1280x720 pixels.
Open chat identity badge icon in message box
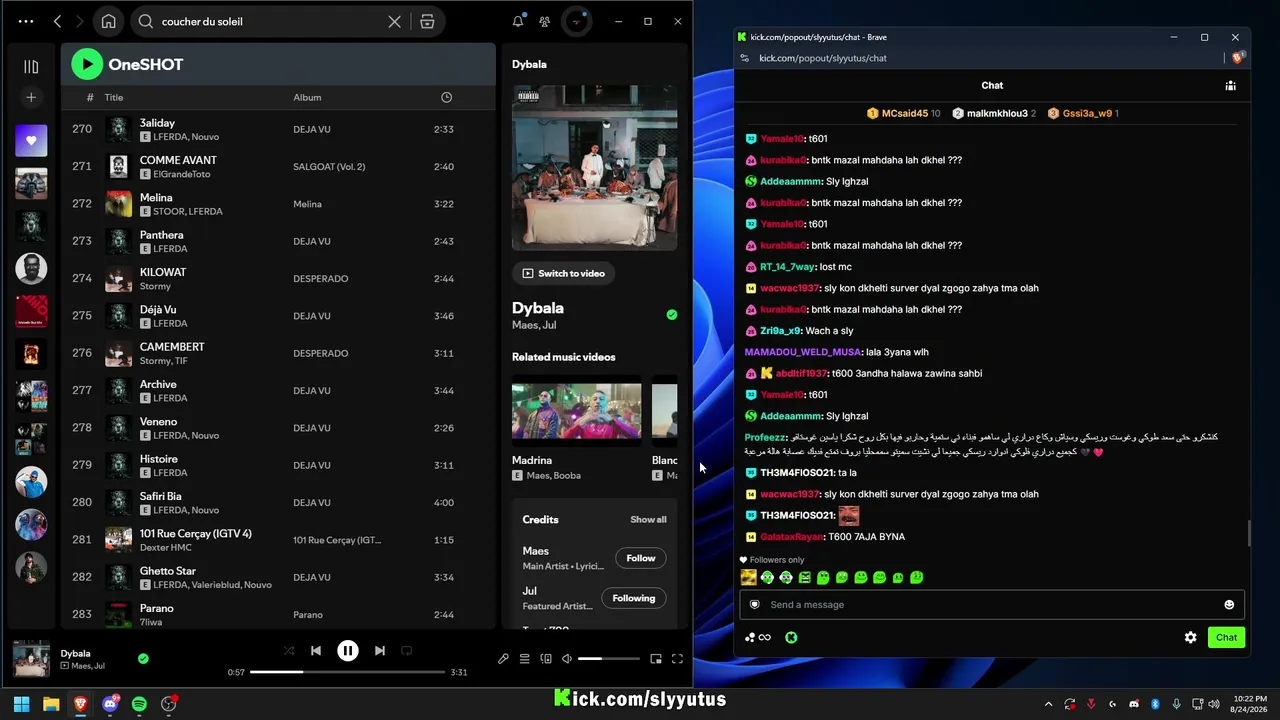click(755, 604)
